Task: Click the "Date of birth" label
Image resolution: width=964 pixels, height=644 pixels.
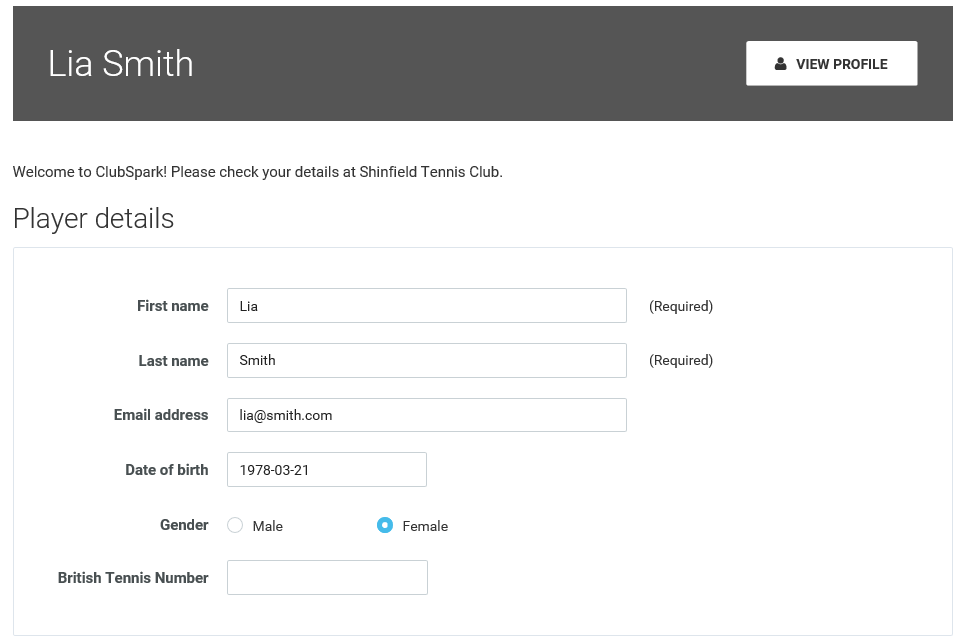Action: (167, 470)
